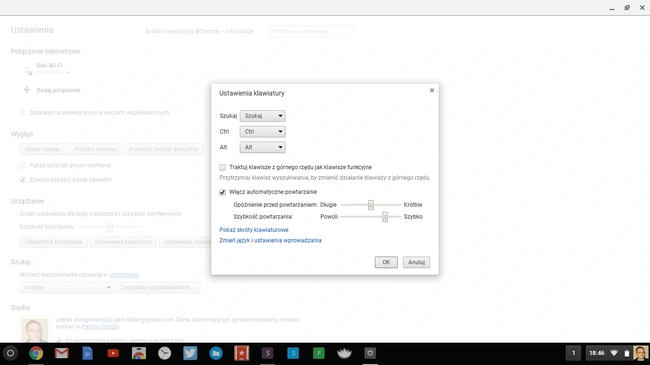Open the Google search engine dropdown
The width and height of the screenshot is (650, 365).
click(x=66, y=287)
